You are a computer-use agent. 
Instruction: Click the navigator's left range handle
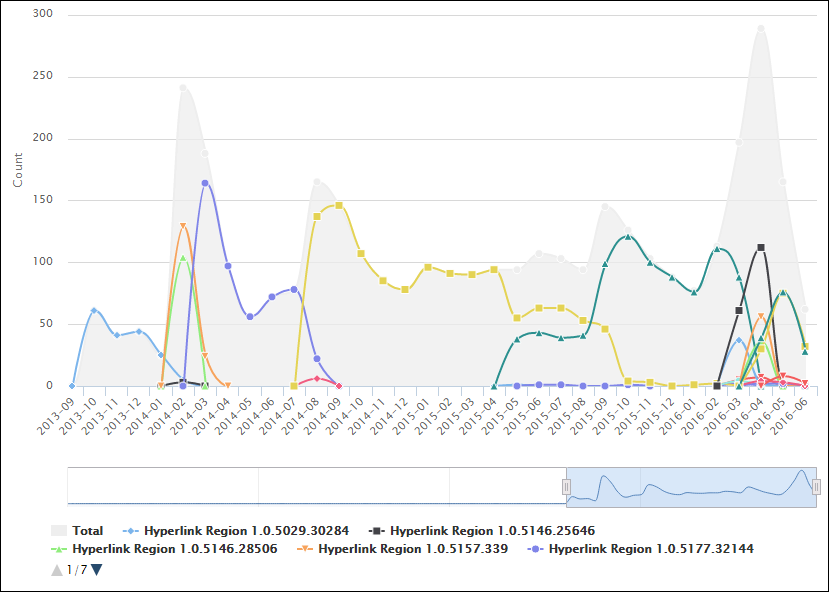coord(566,486)
